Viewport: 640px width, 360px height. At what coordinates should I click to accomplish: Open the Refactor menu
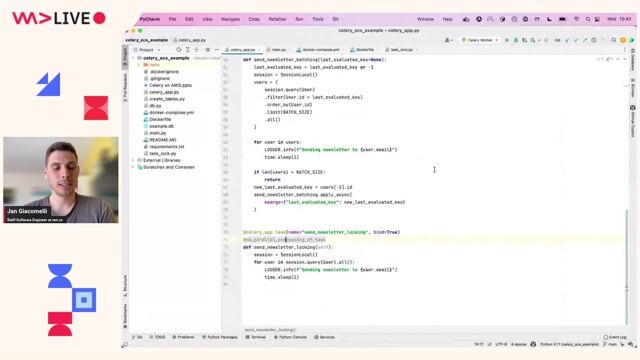277,19
